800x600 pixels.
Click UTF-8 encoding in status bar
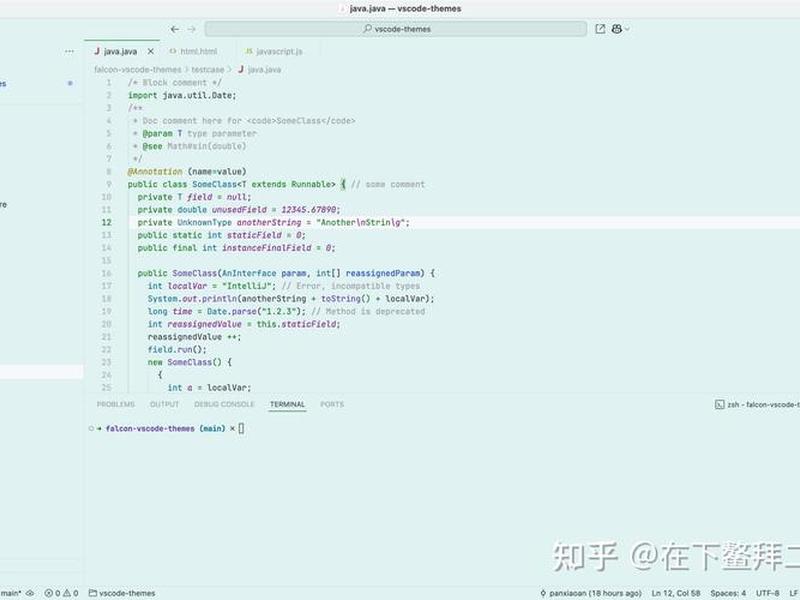[767, 593]
